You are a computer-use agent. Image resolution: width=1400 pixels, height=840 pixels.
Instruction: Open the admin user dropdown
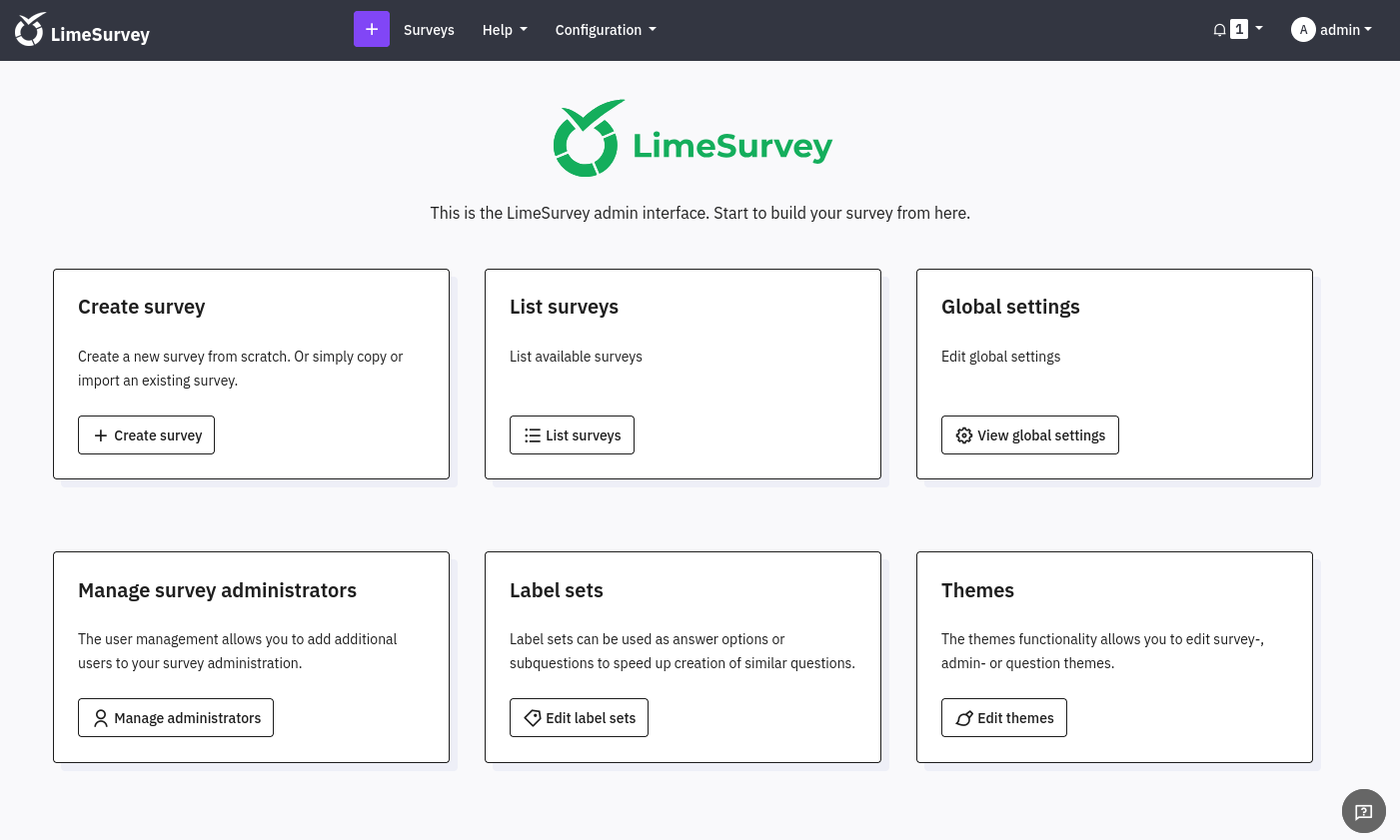point(1331,30)
